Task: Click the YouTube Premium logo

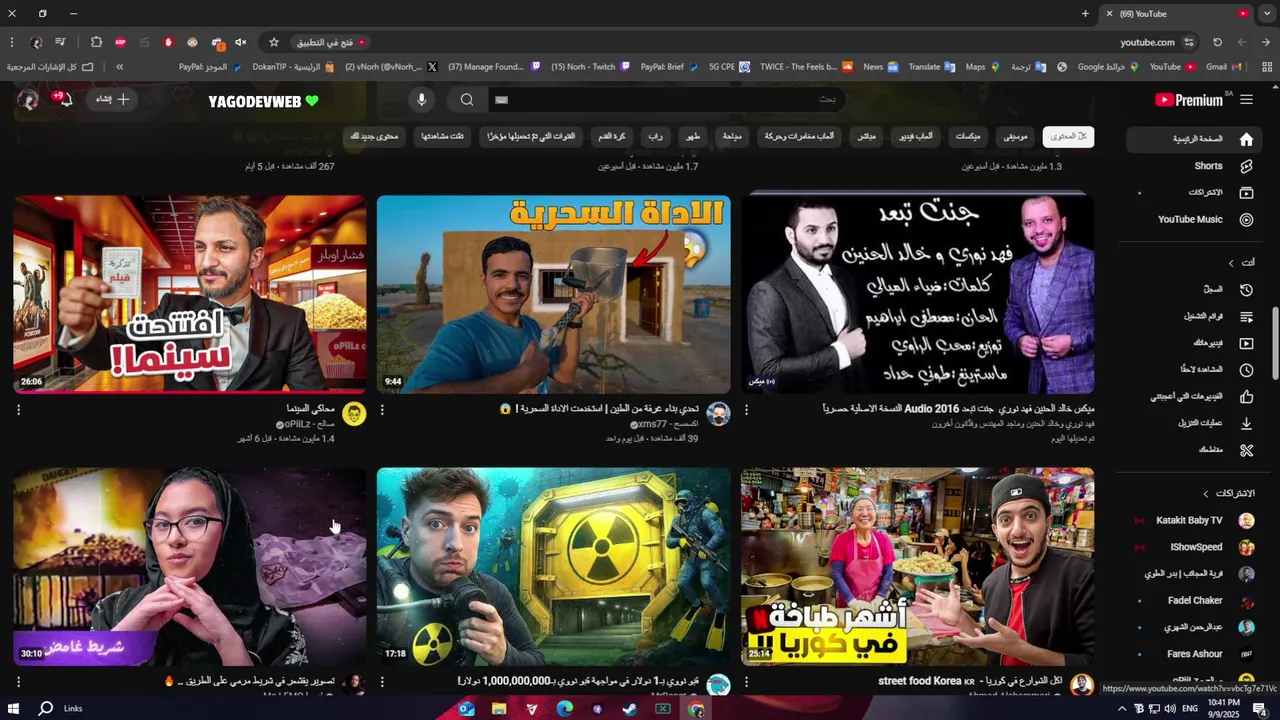Action: click(1189, 100)
